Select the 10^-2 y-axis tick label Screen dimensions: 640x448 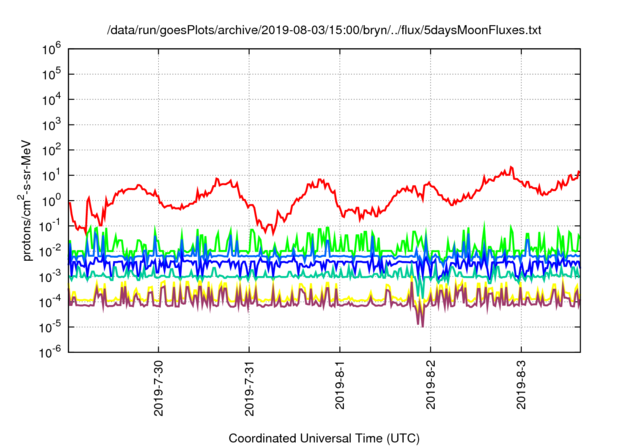(51, 252)
